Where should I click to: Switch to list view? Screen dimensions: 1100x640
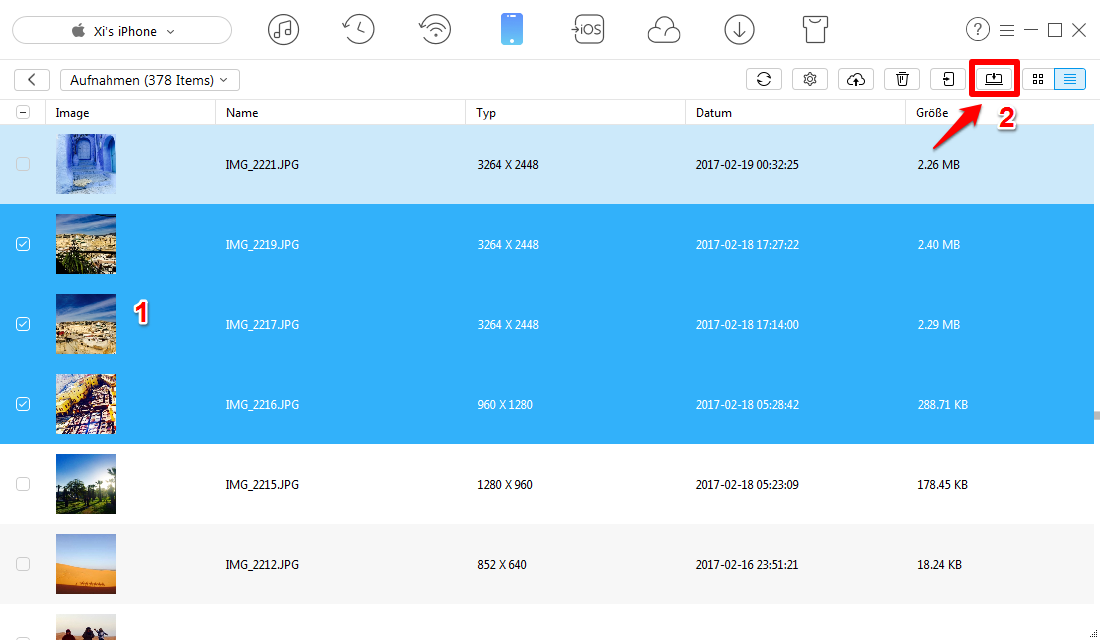(1070, 79)
